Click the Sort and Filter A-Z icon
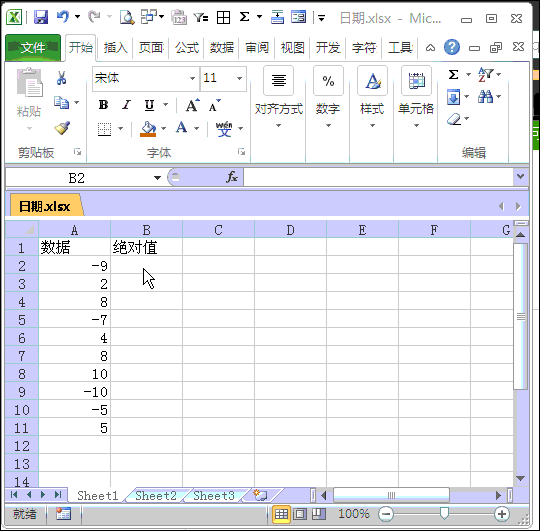Viewport: 540px width, 531px height. 486,74
